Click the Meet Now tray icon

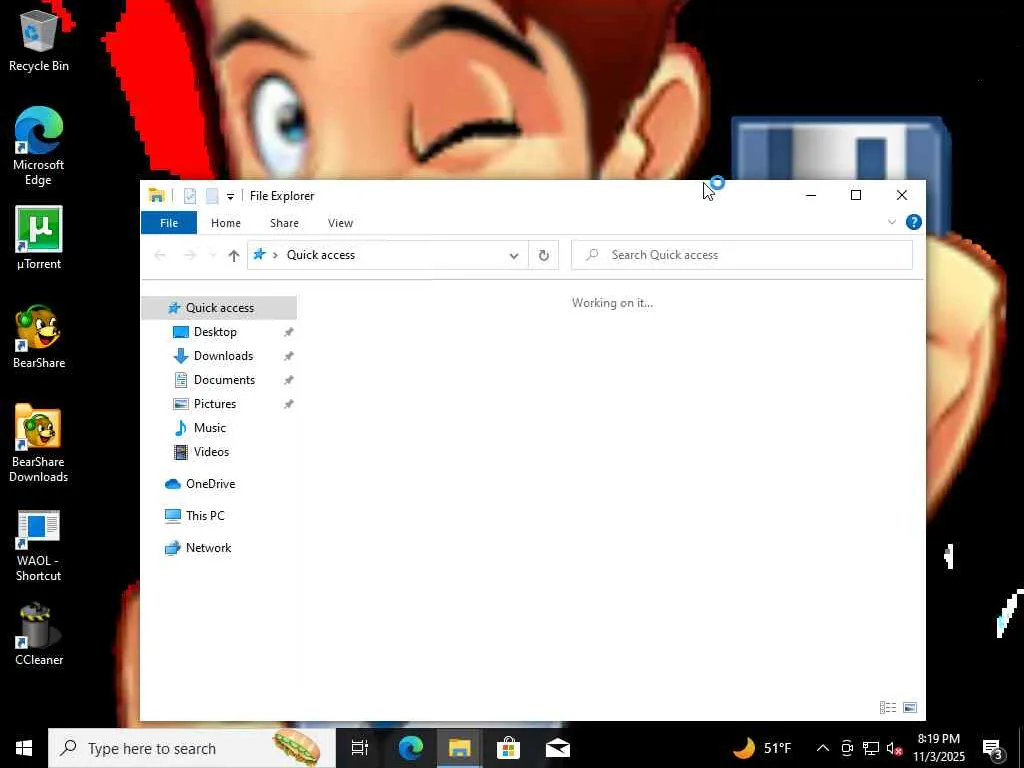click(847, 748)
